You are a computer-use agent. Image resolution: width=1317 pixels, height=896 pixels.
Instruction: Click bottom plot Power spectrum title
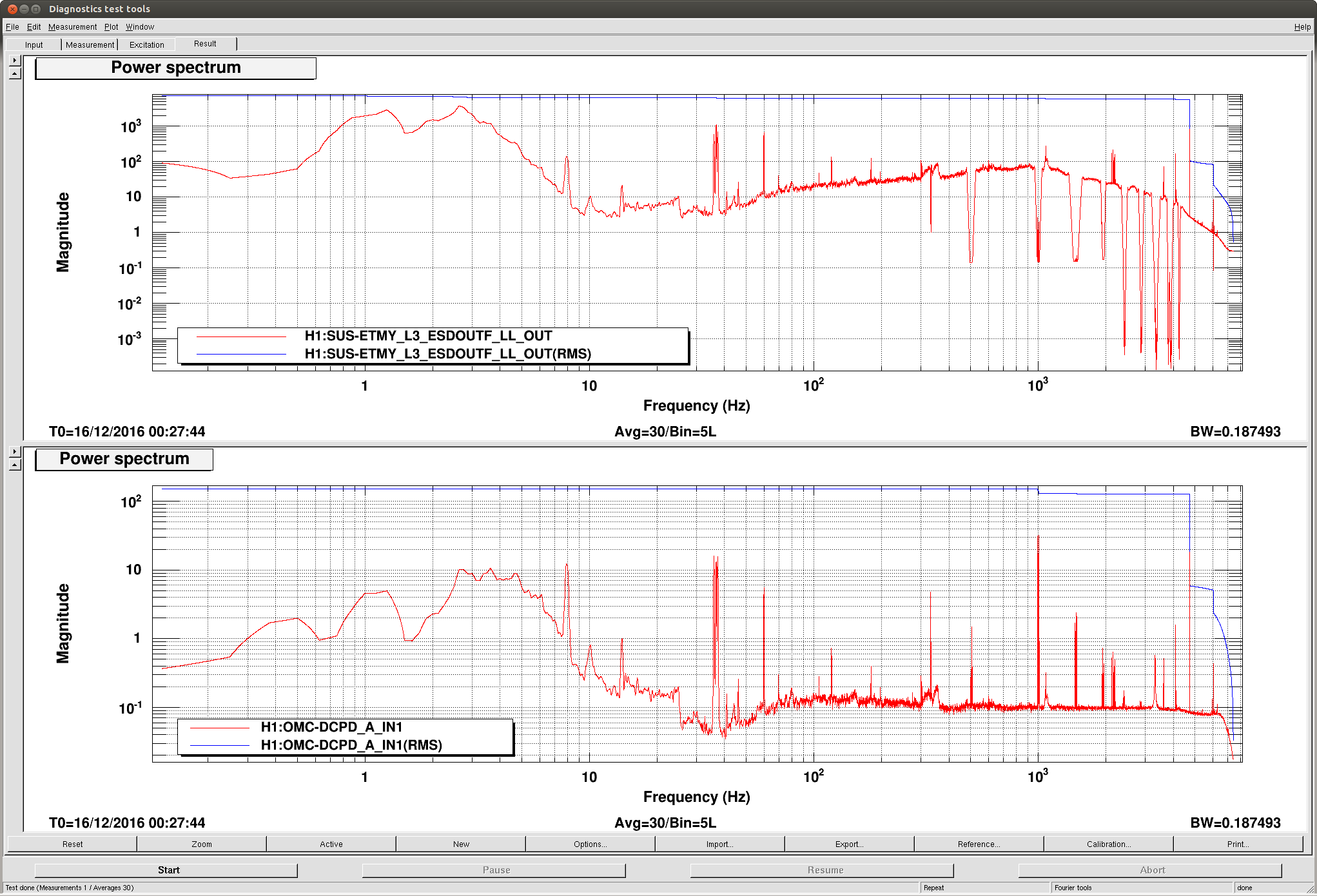coord(124,459)
